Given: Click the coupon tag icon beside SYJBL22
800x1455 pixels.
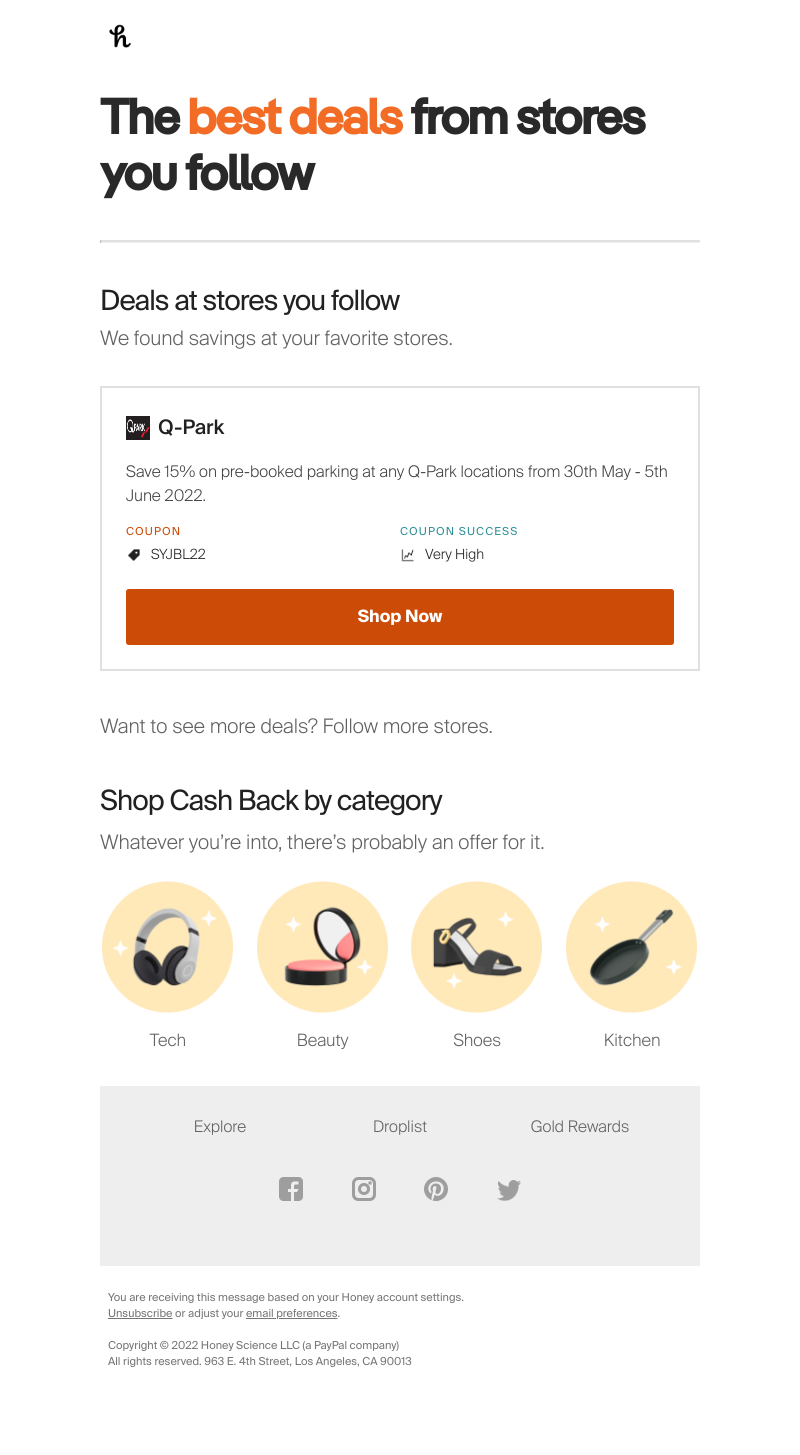Looking at the screenshot, I should [x=134, y=555].
